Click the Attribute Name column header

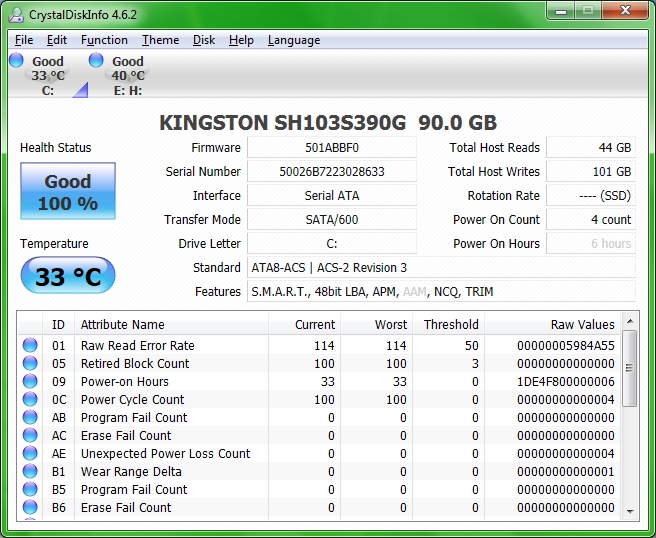122,324
